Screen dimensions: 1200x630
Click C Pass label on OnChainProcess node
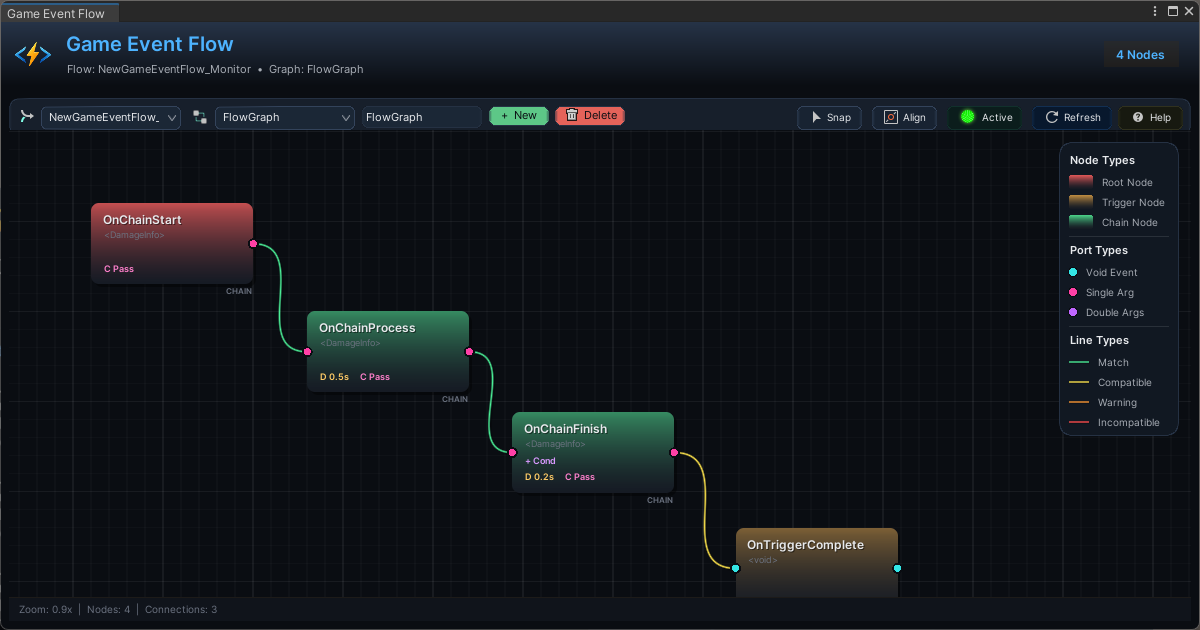coord(375,377)
